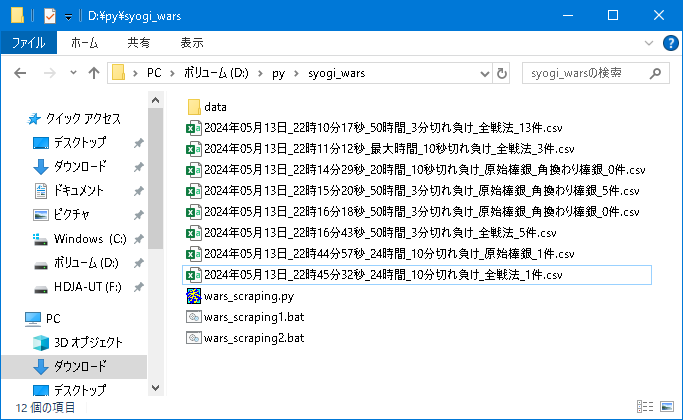
Task: Go forward with the right arrow
Action: pos(50,73)
